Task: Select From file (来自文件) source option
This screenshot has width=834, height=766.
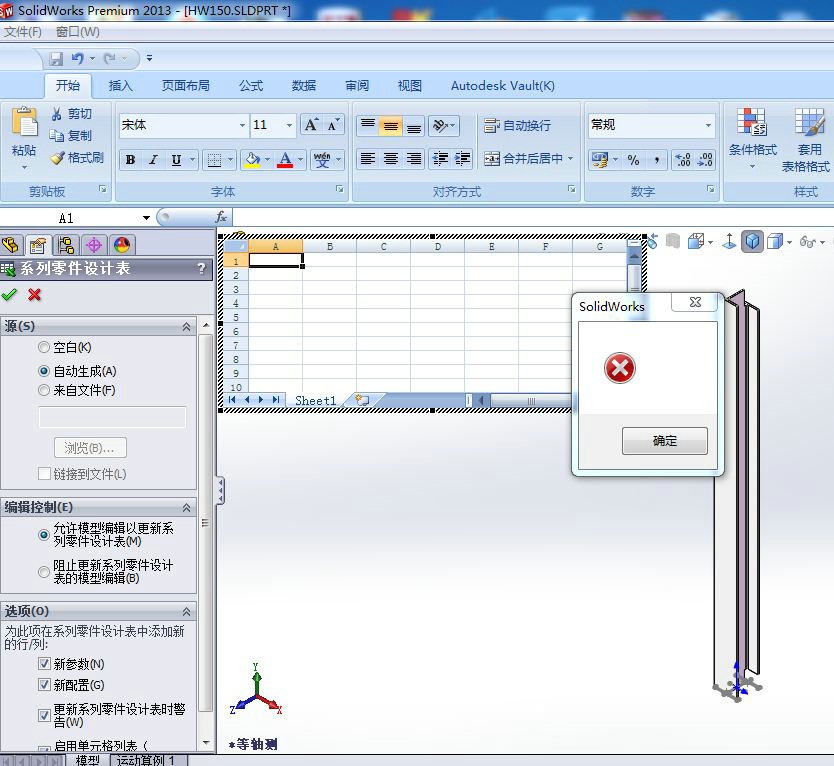Action: click(44, 390)
